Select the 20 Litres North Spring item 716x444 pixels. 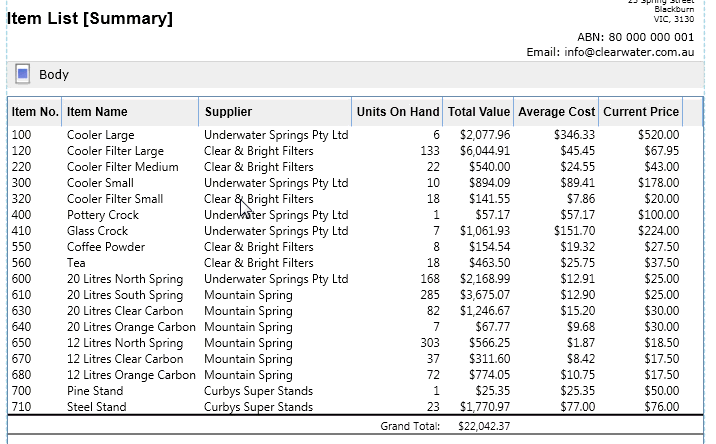(125, 279)
